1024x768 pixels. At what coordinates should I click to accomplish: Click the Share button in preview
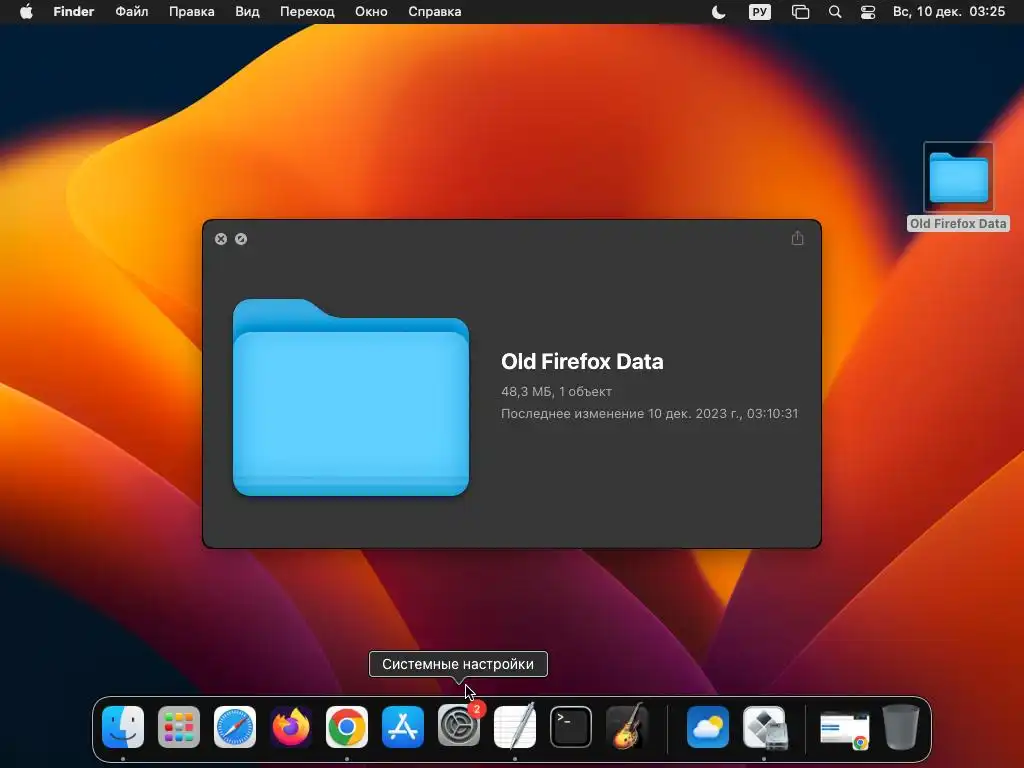[797, 238]
